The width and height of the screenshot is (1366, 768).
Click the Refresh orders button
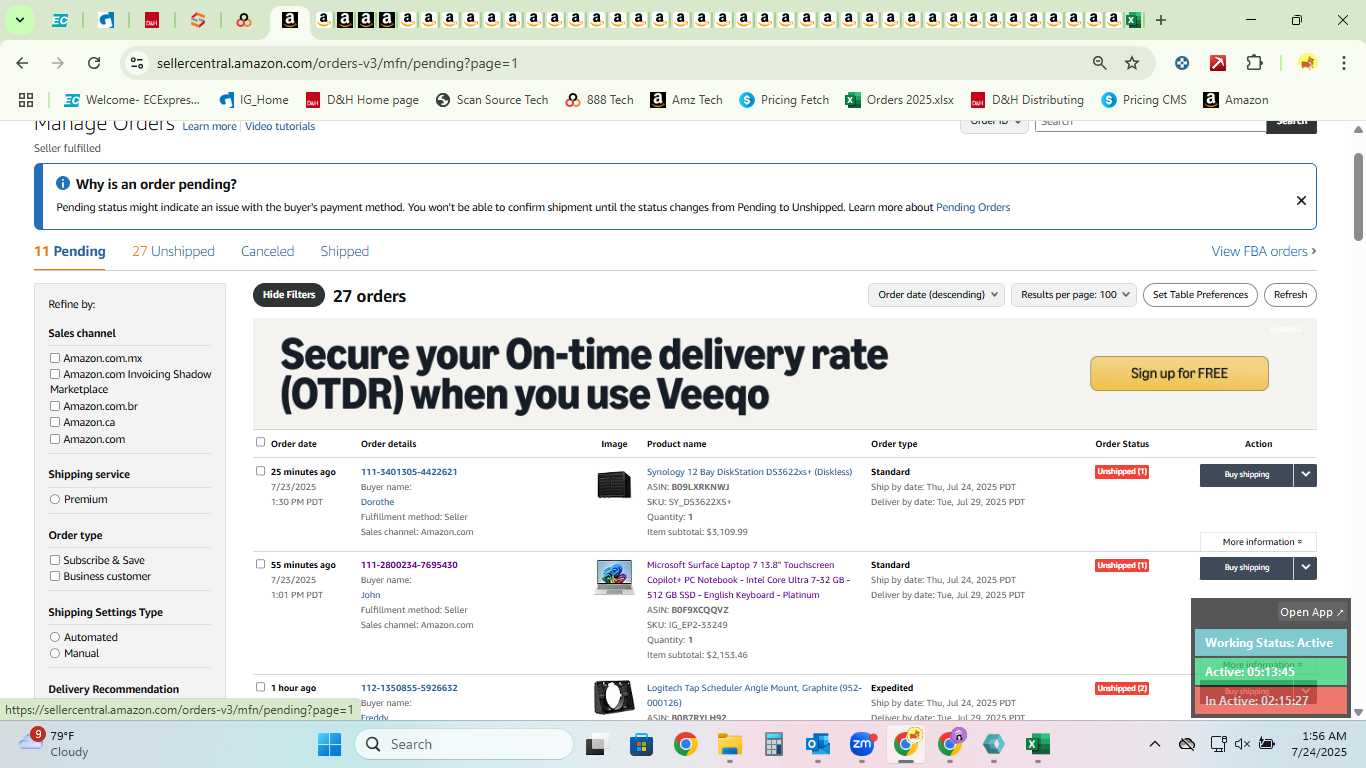click(x=1290, y=295)
